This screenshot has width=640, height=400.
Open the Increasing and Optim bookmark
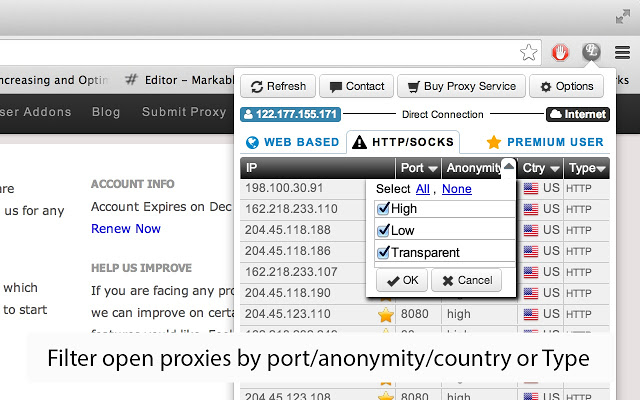pos(54,80)
